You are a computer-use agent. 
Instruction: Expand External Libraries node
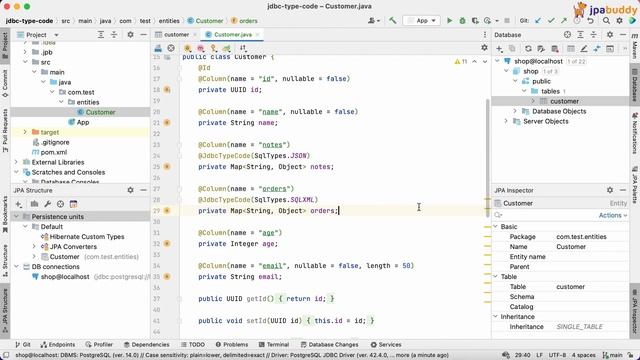tap(16, 162)
